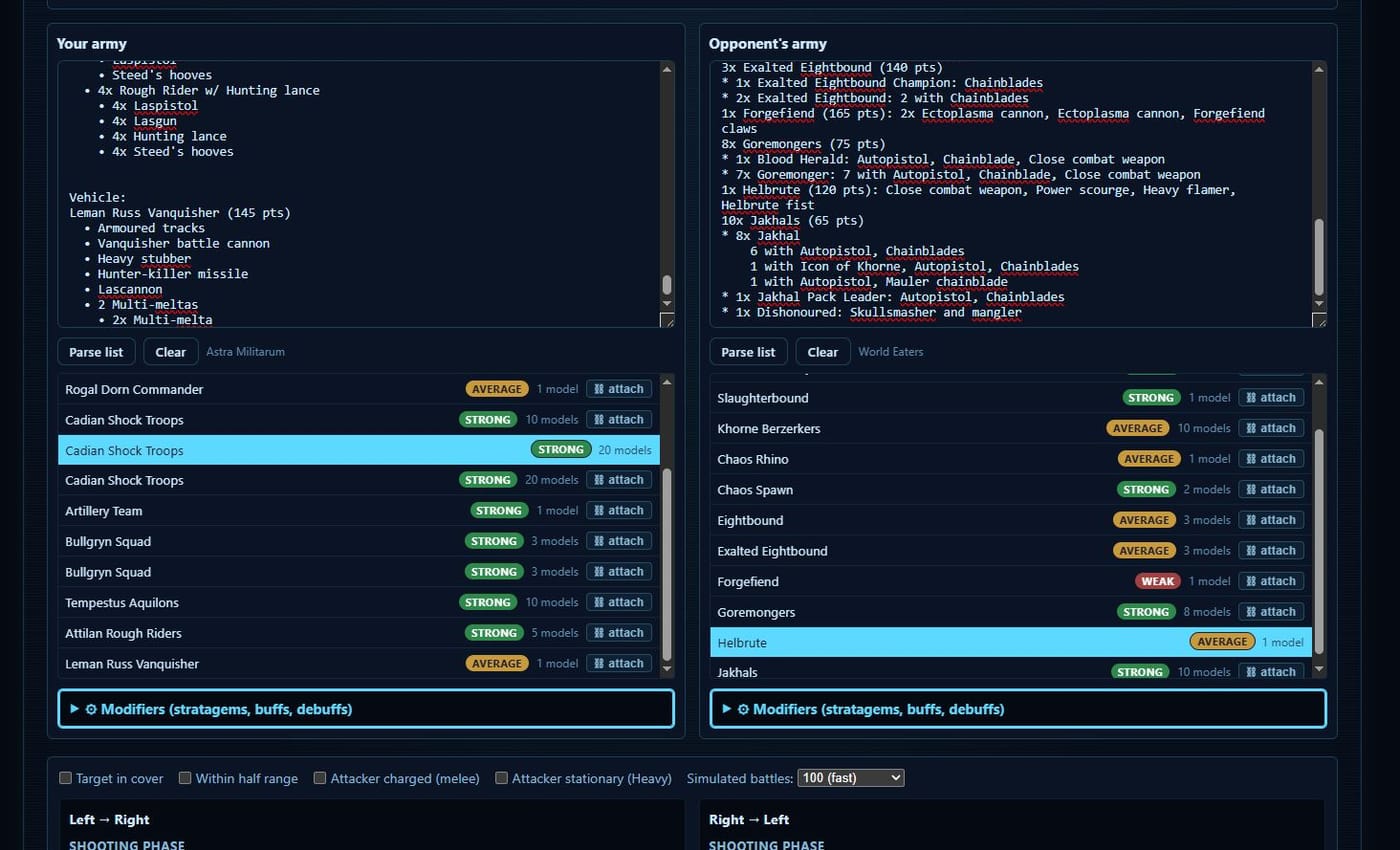Attach Attilan Rough Riders unit
Viewport: 1400px width, 850px height.
(619, 632)
